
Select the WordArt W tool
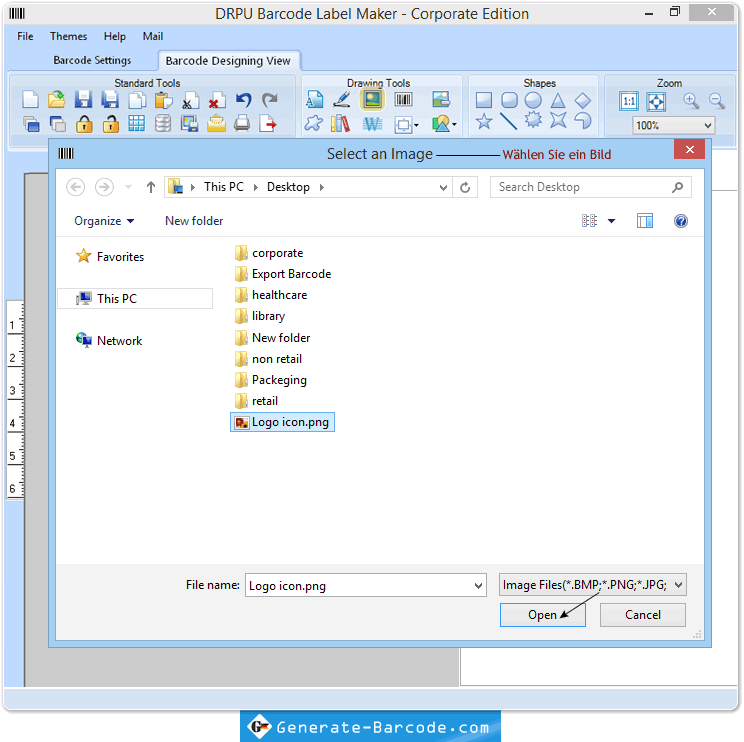tap(372, 124)
